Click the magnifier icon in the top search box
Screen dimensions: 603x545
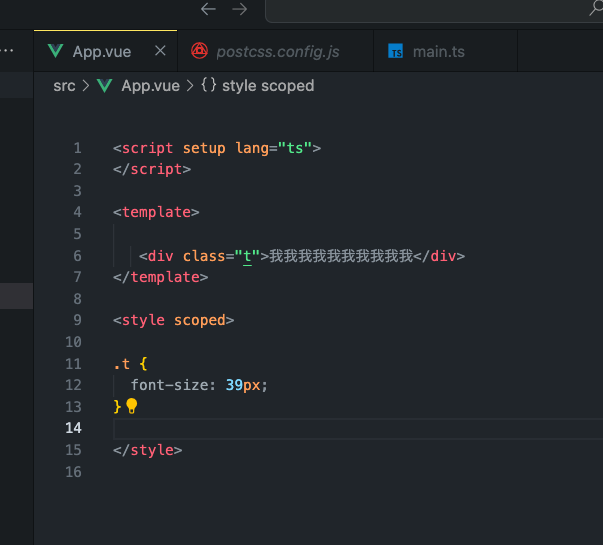click(595, 9)
